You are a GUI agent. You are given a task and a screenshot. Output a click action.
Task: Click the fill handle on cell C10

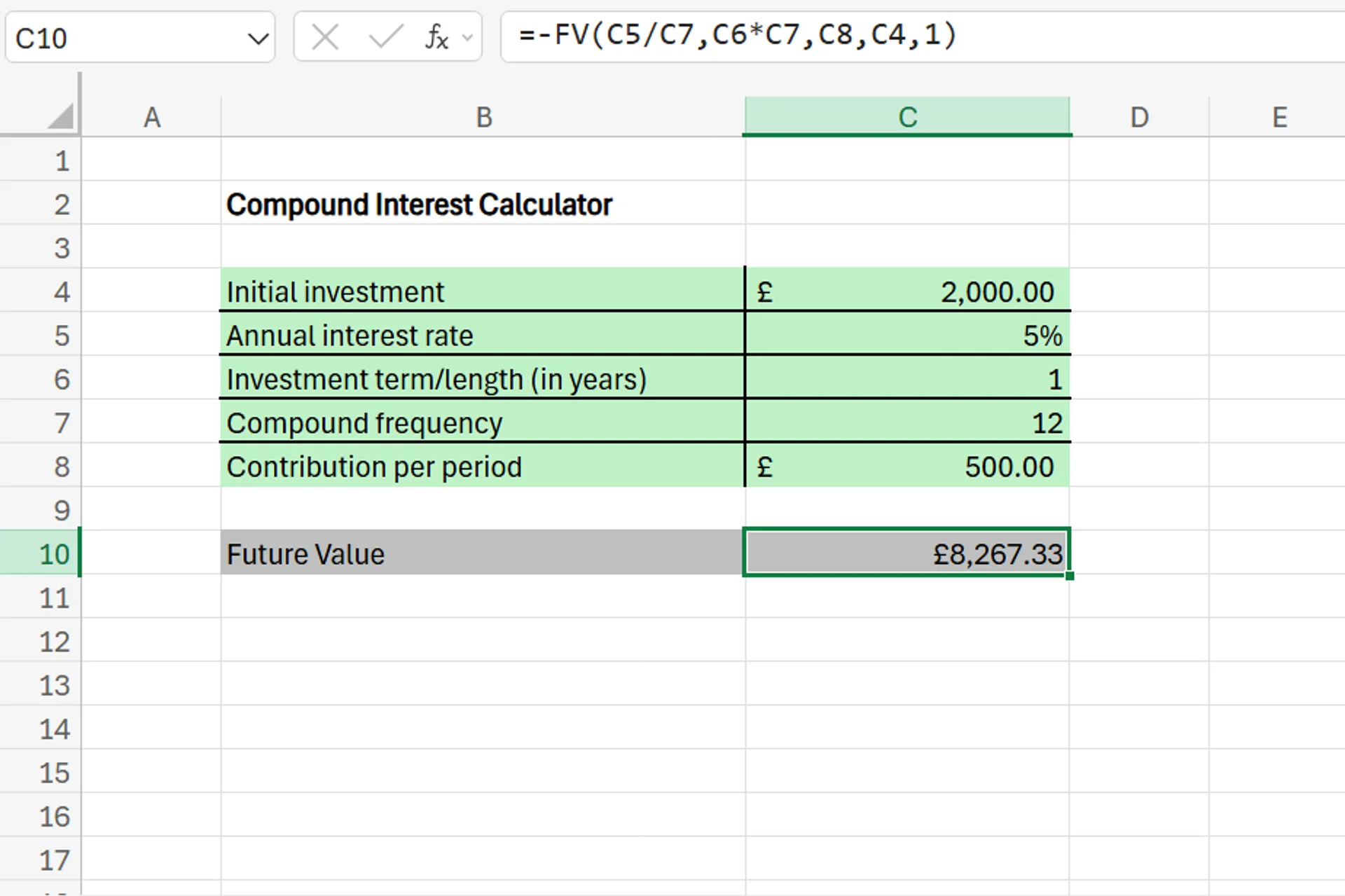point(1069,575)
